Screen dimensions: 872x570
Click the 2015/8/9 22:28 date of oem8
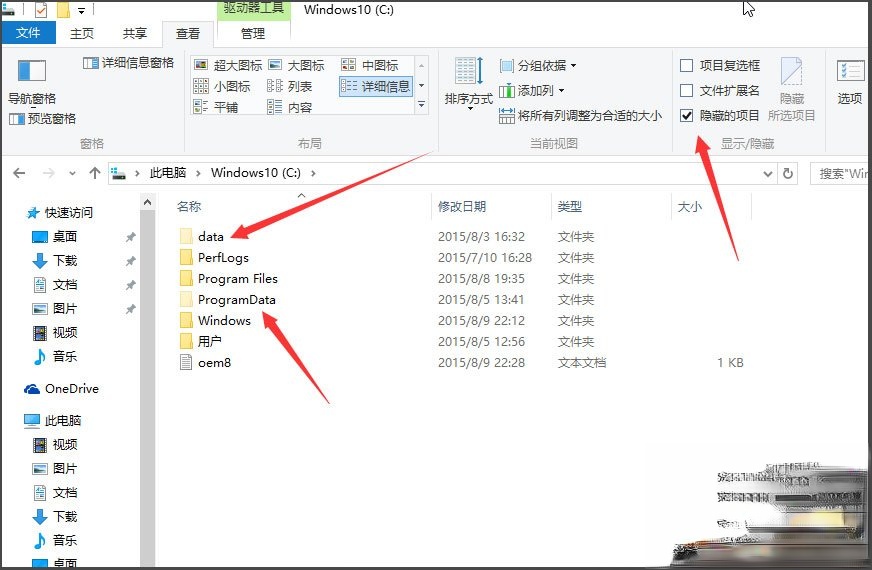(482, 363)
